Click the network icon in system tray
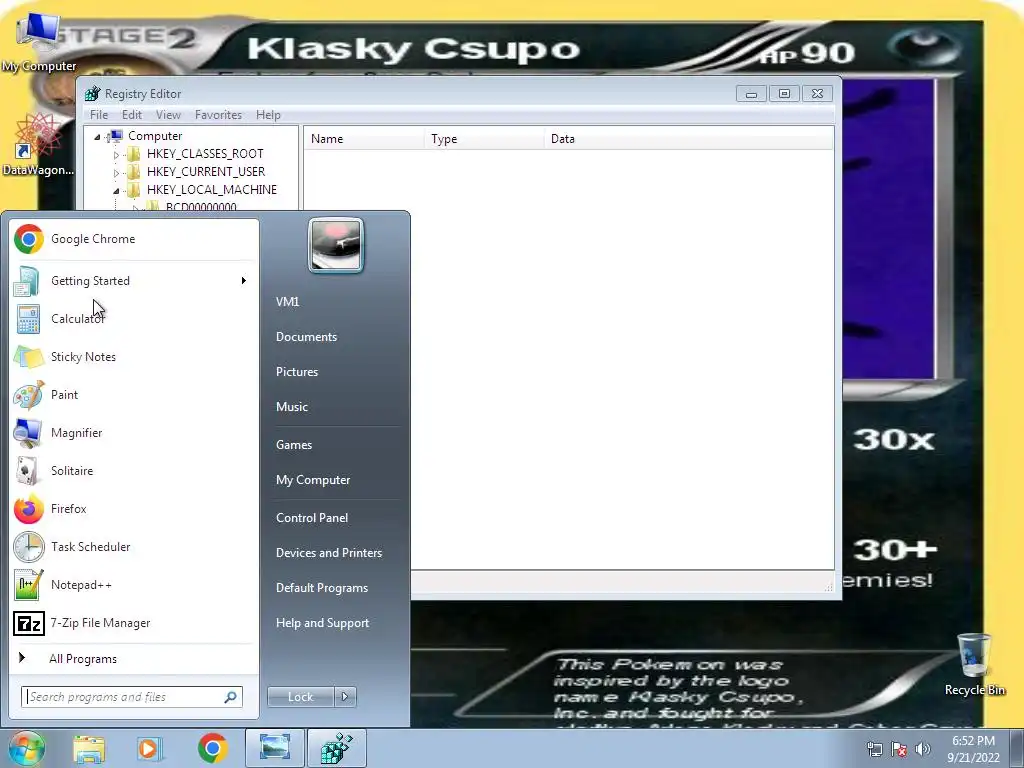This screenshot has width=1024, height=768. pyautogui.click(x=874, y=749)
